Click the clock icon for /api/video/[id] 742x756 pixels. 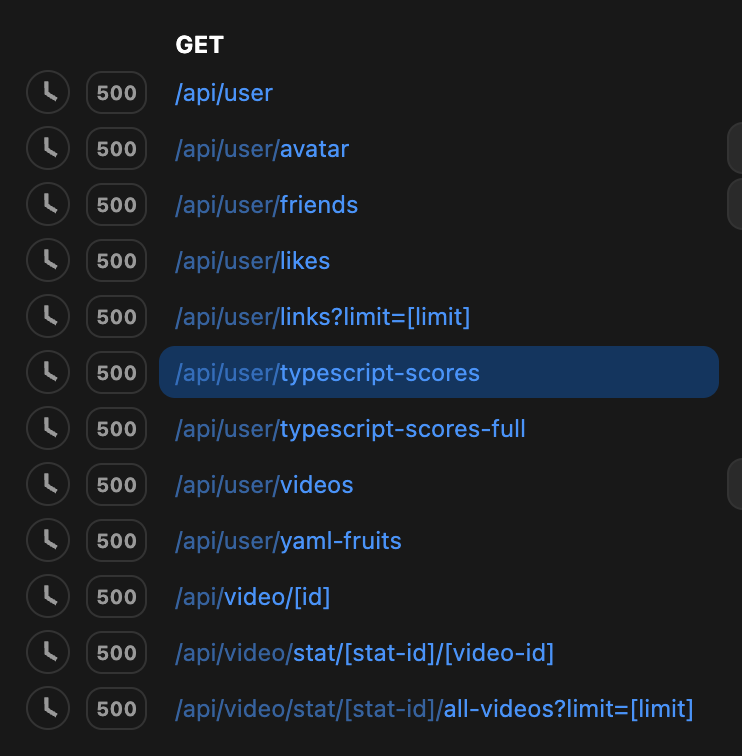point(48,597)
